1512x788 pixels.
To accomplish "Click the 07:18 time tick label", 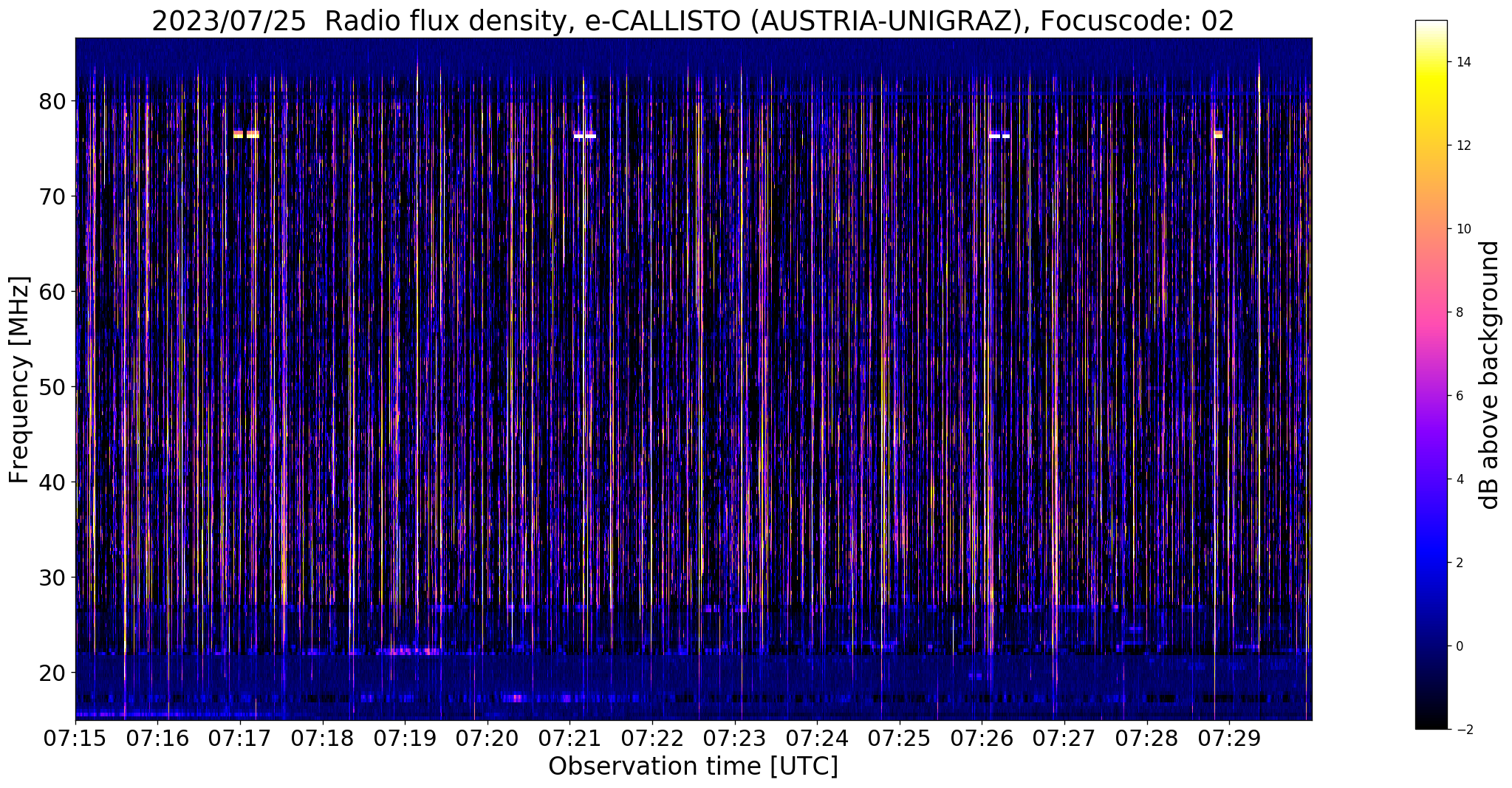I will click(323, 739).
